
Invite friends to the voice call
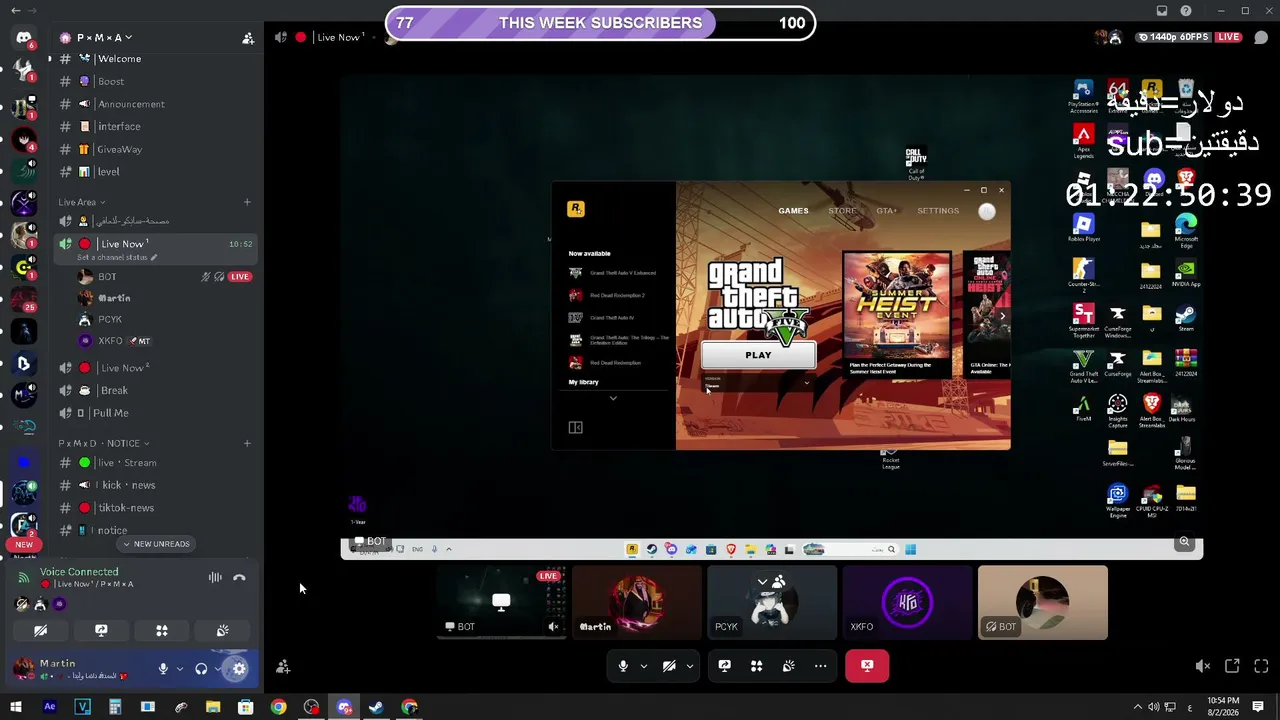click(283, 667)
